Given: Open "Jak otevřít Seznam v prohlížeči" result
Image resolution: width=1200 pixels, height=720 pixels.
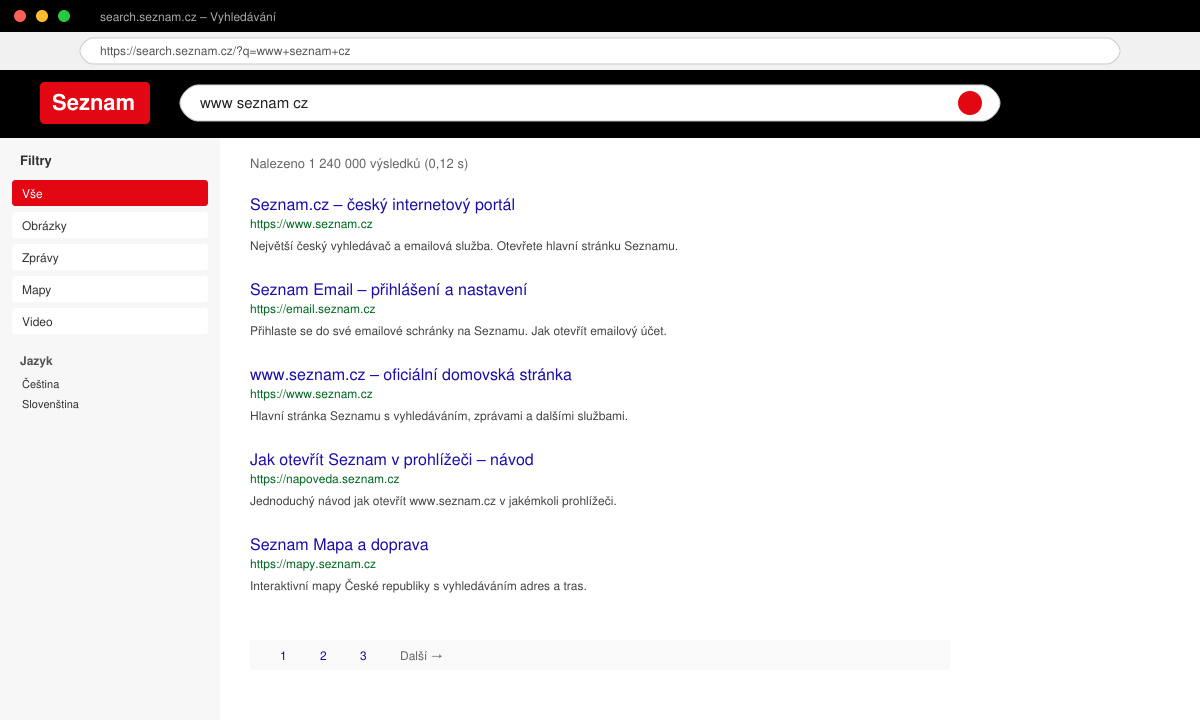Looking at the screenshot, I should (392, 460).
